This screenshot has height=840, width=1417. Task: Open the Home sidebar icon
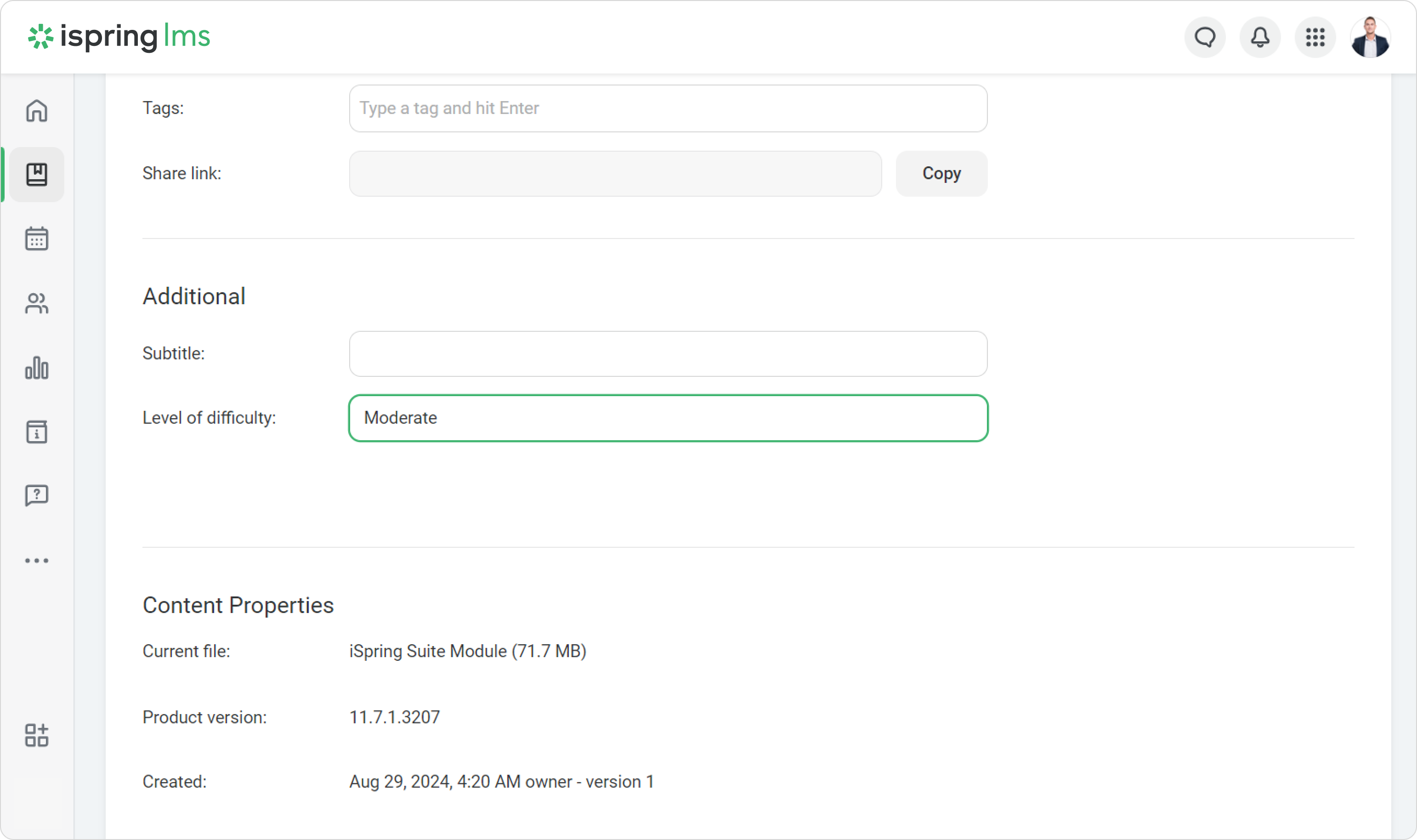[37, 110]
